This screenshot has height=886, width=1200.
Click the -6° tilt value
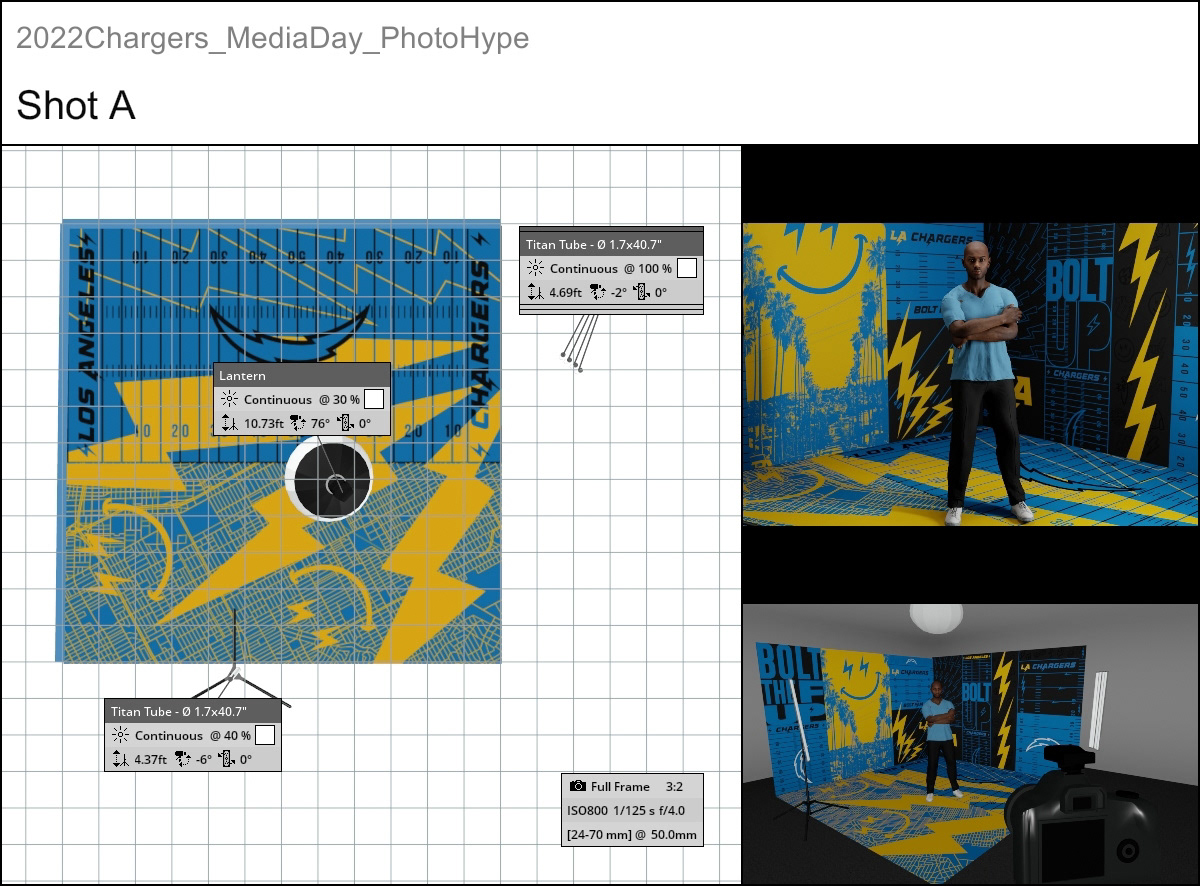click(x=204, y=760)
